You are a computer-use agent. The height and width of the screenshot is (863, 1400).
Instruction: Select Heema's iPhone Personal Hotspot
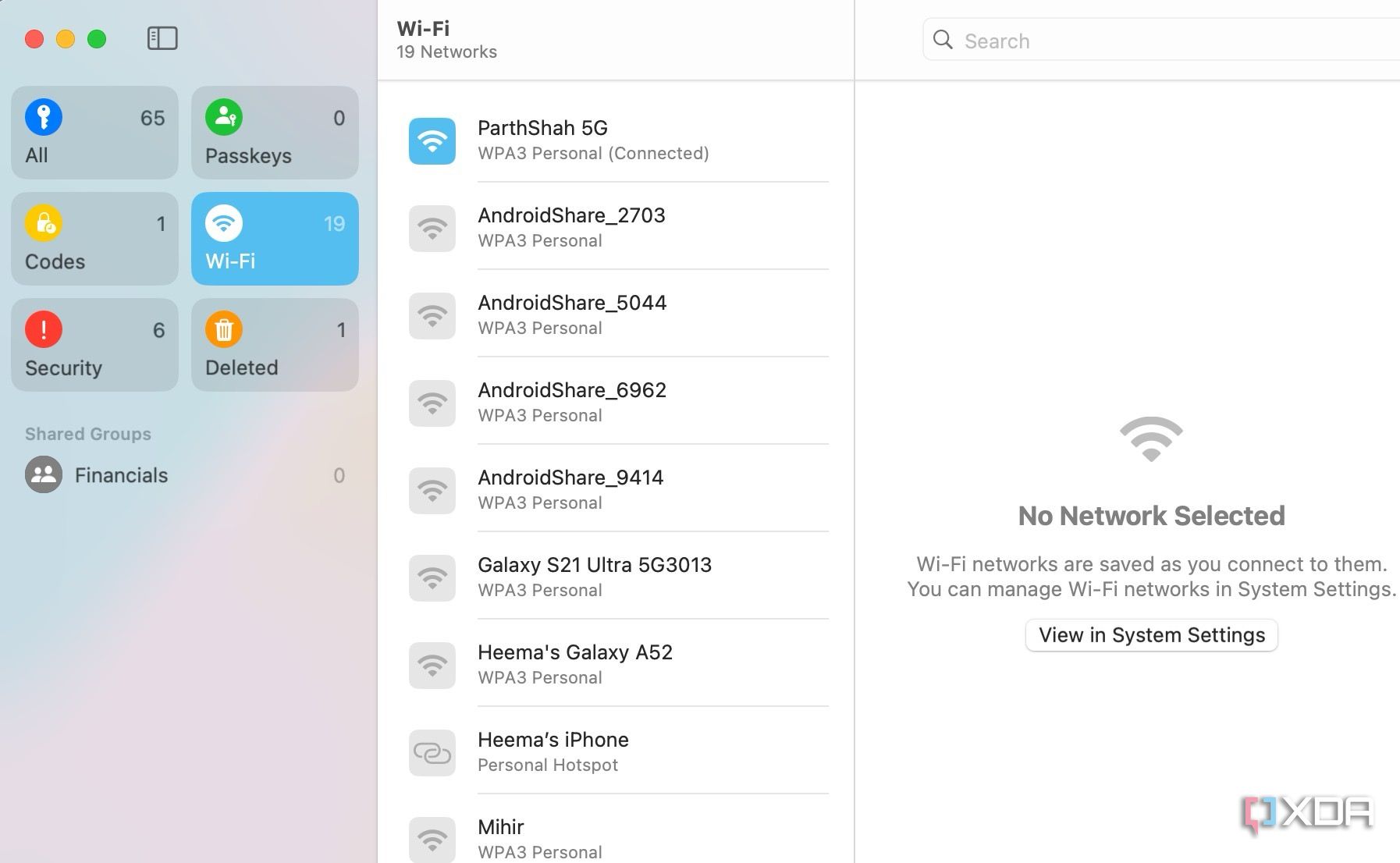616,752
